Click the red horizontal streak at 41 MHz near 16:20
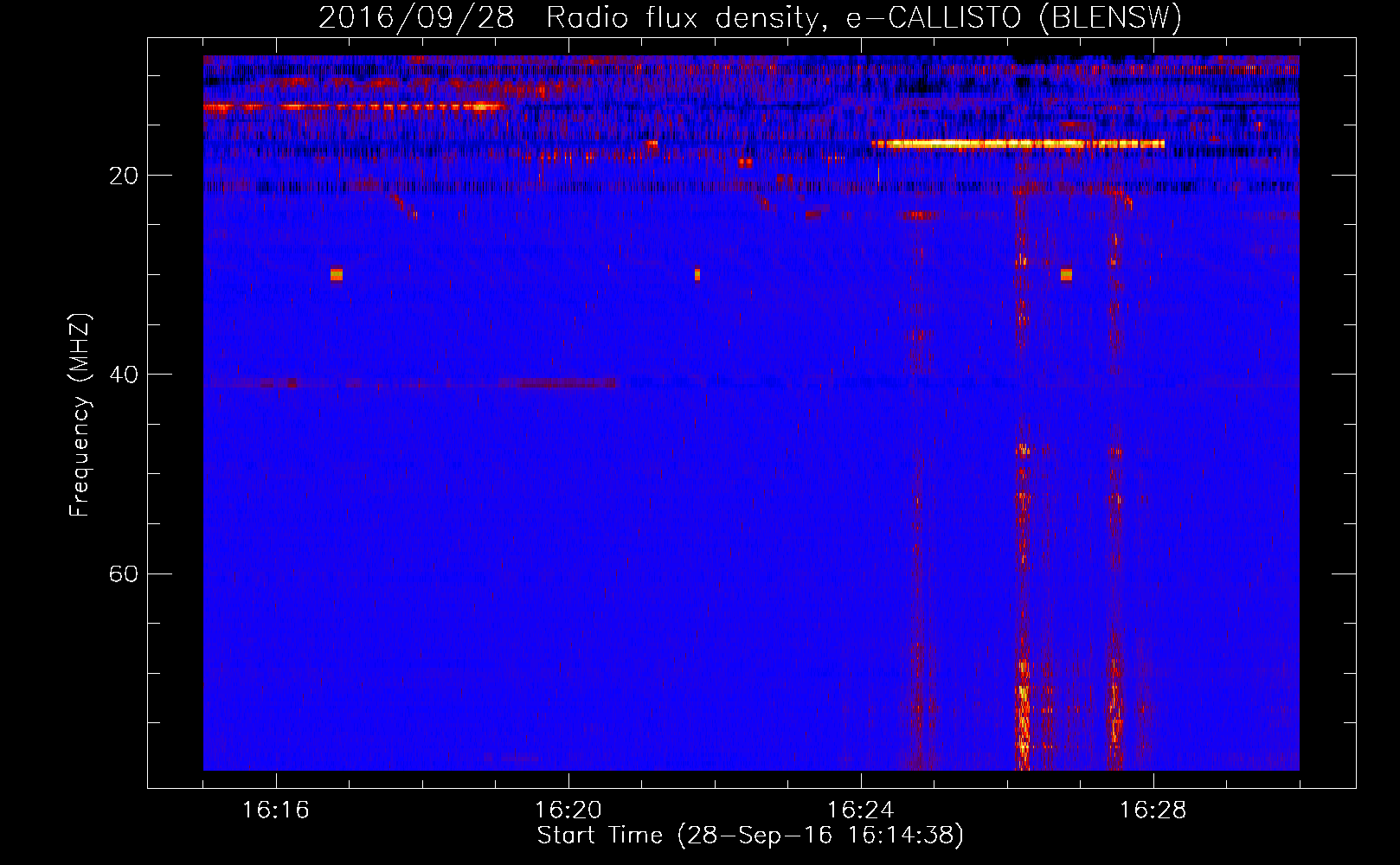 559,383
